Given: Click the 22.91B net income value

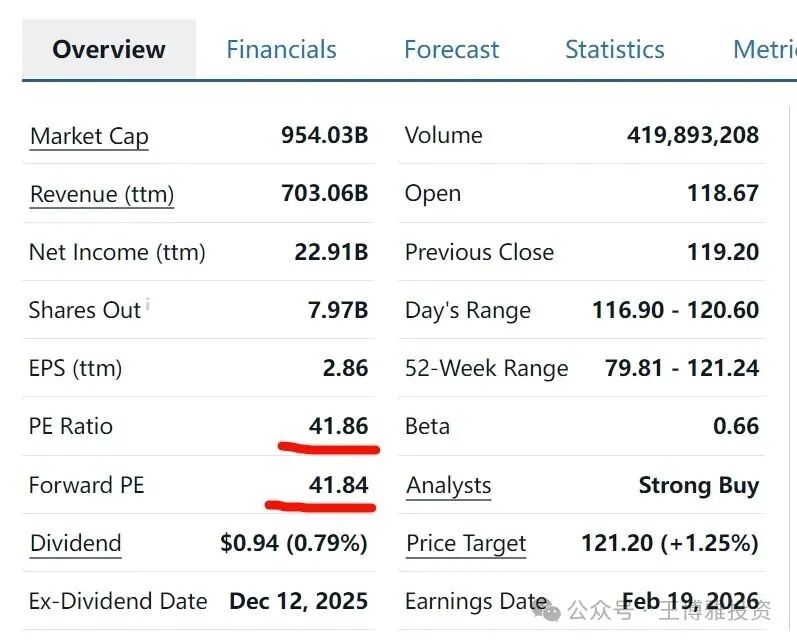Looking at the screenshot, I should (331, 252).
